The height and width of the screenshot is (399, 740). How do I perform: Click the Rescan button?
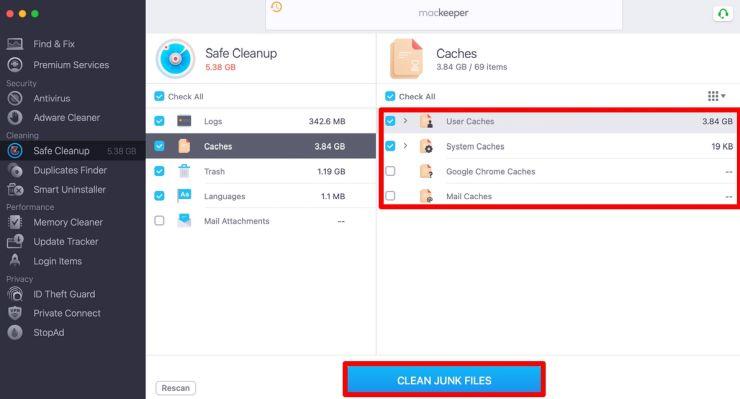click(x=176, y=388)
